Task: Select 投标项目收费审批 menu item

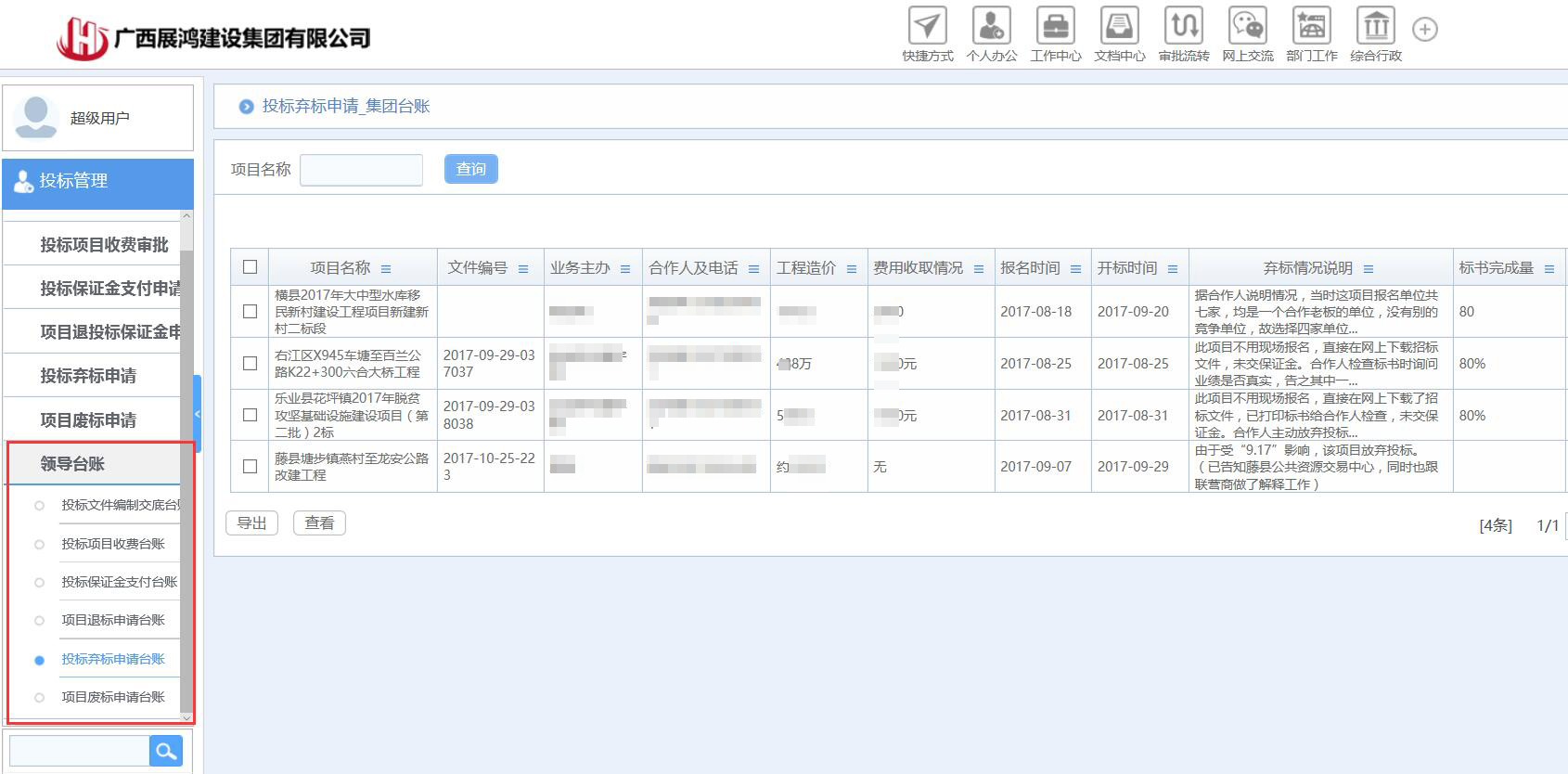Action: pos(104,245)
